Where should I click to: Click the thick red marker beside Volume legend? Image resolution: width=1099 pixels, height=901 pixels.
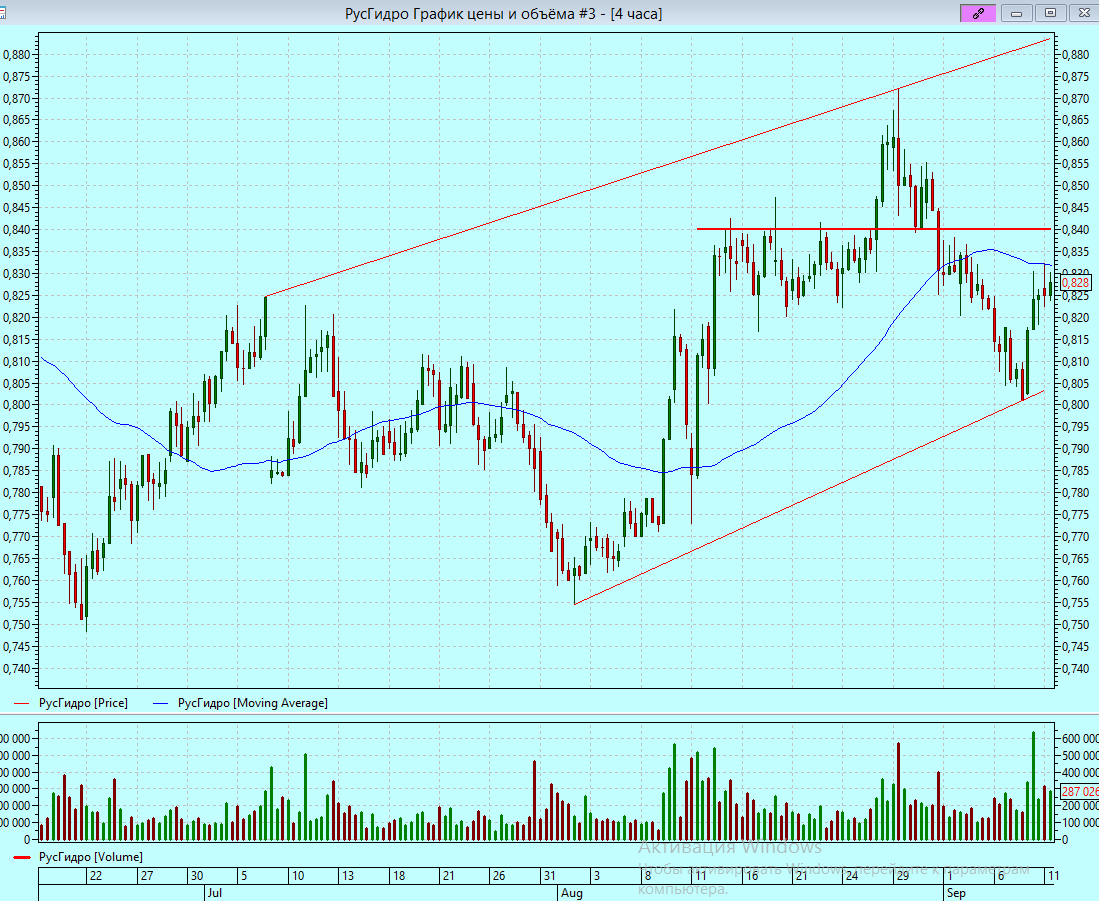pyautogui.click(x=22, y=858)
